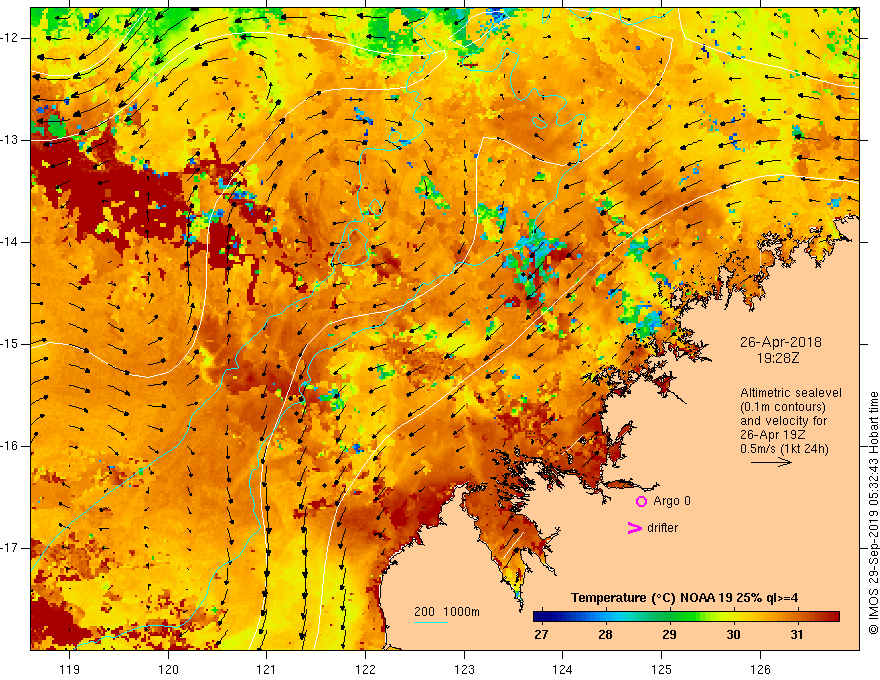Click the 30 value on the color bar
Screen dimensions: 880x680
pyautogui.click(x=733, y=635)
